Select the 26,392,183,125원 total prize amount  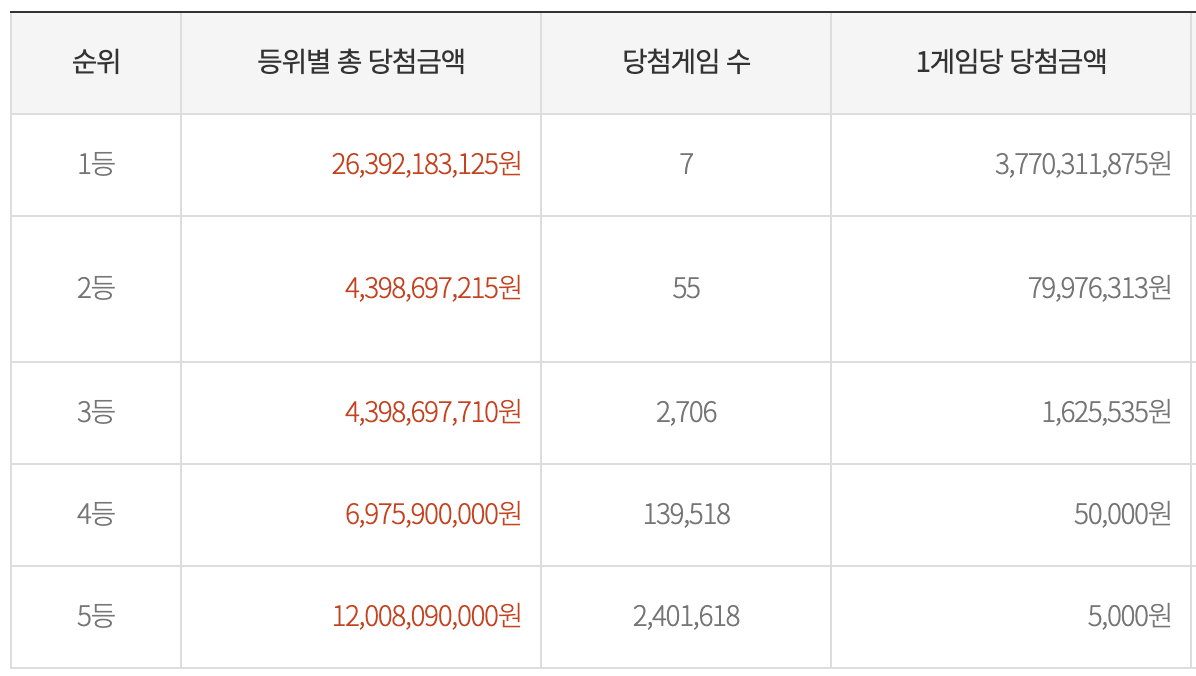[426, 164]
